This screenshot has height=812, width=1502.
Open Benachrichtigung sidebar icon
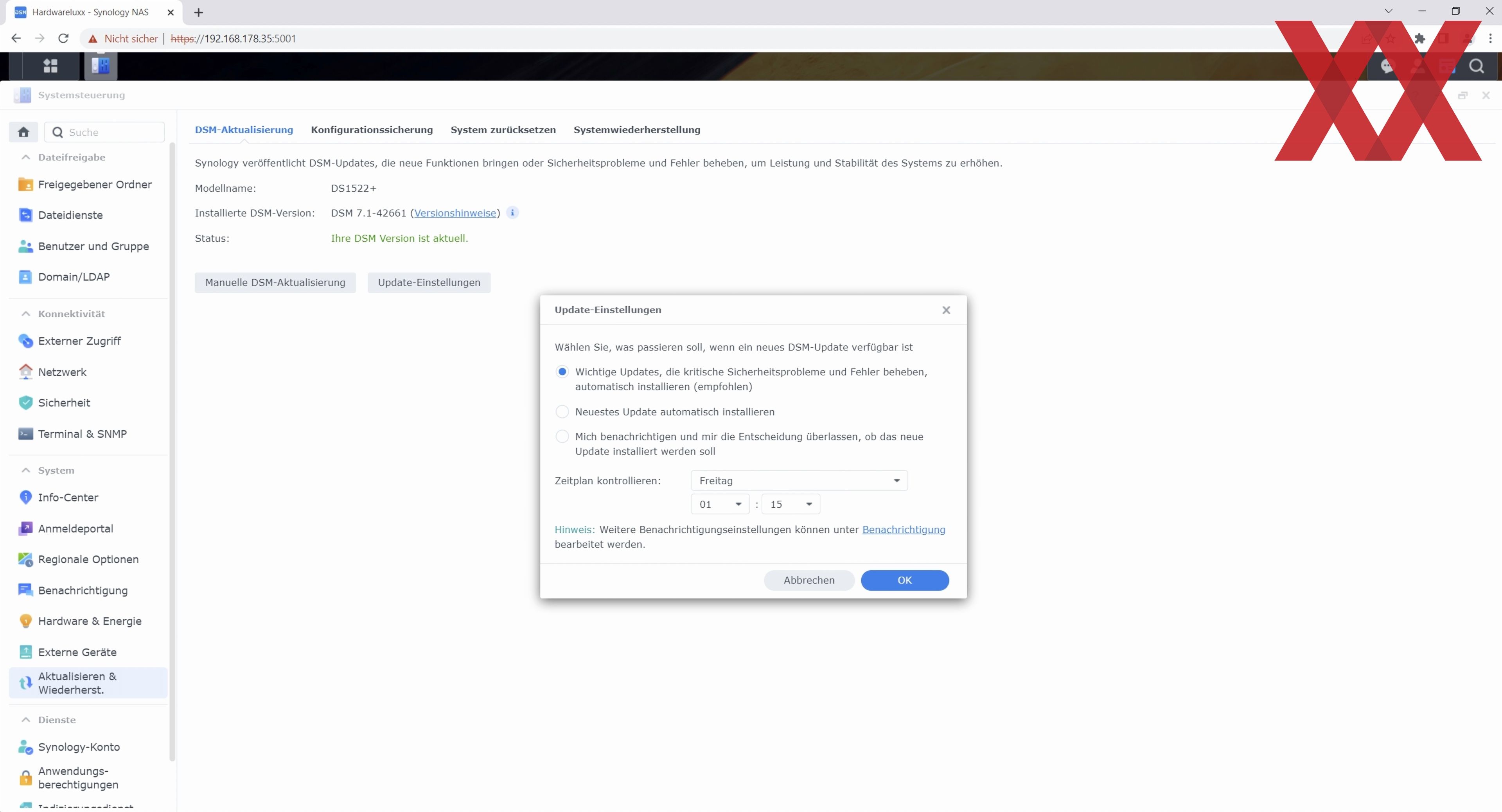point(25,591)
